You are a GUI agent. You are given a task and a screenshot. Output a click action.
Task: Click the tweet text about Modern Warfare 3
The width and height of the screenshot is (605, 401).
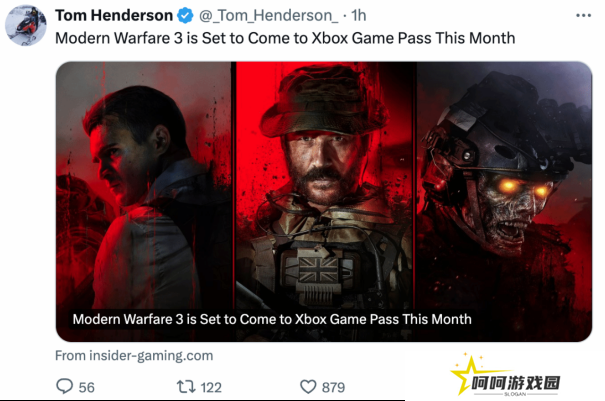[x=285, y=38]
